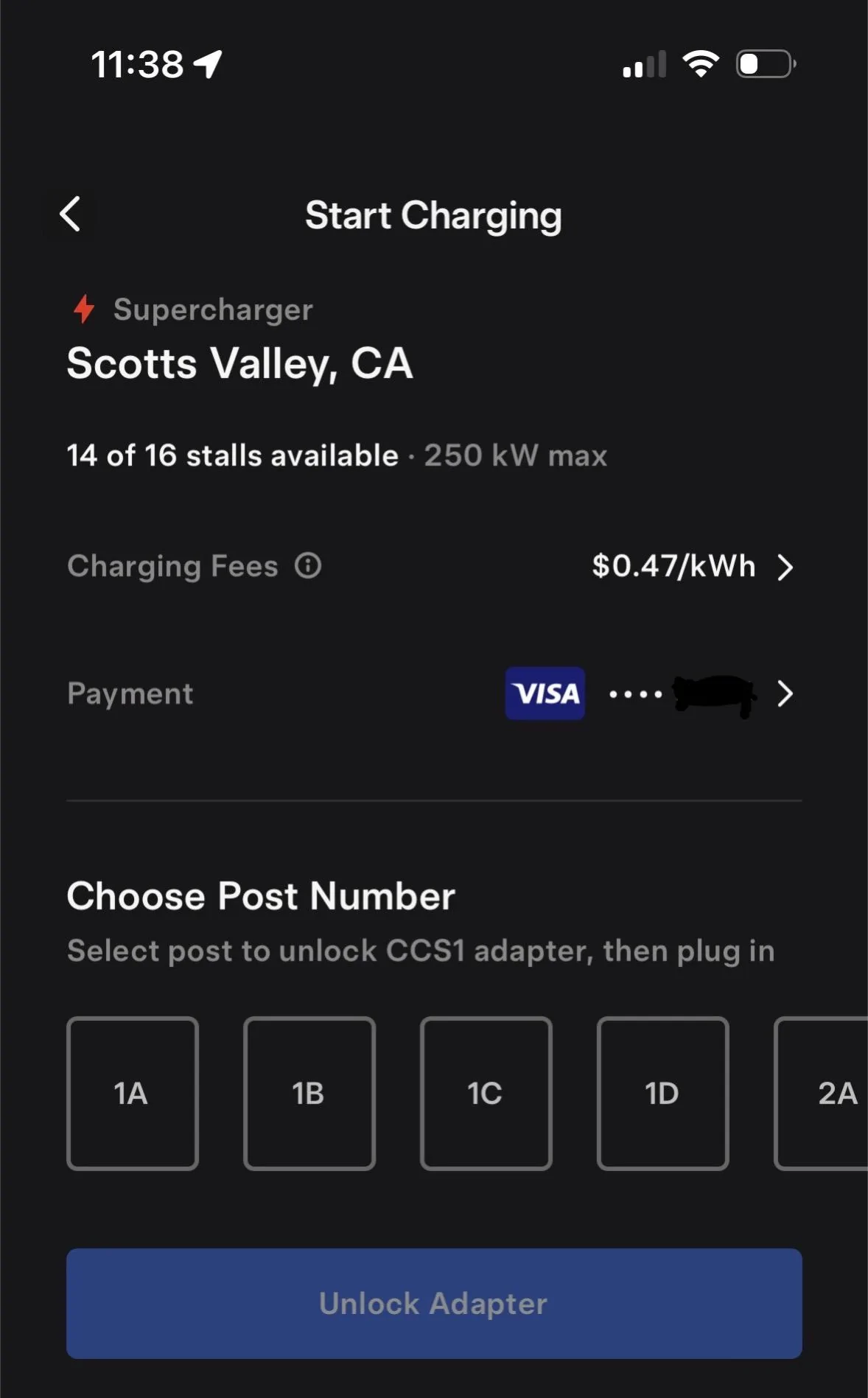Tap the masked card number dots
The image size is (868, 1398).
pyautogui.click(x=635, y=694)
